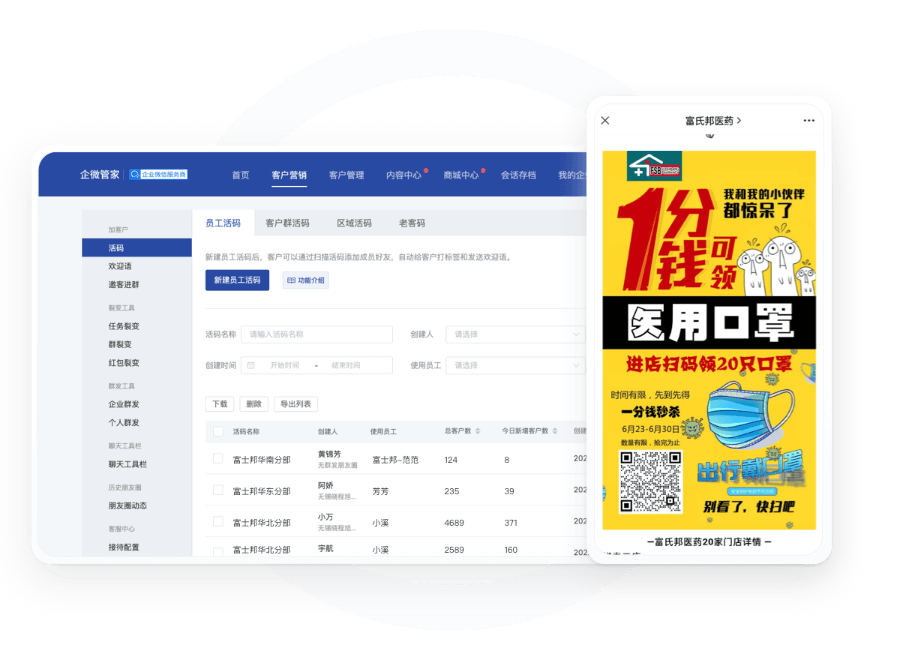Image resolution: width=900 pixels, height=660 pixels.
Task: Close the 富氏邦医药 phone page
Action: (605, 121)
